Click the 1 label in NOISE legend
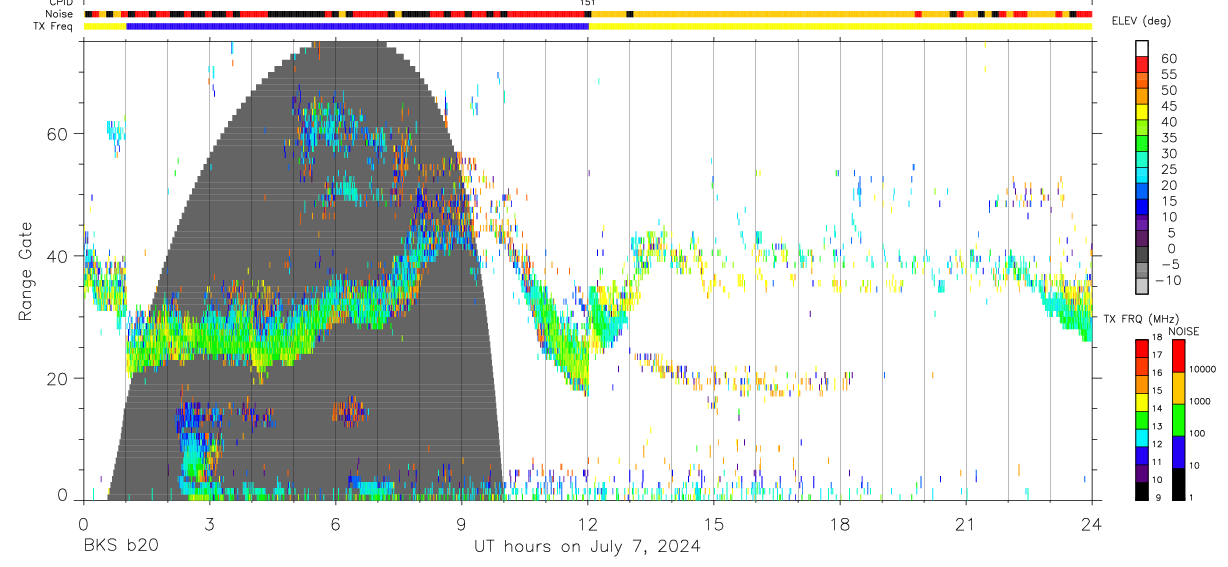This screenshot has width=1228, height=567. click(1193, 497)
